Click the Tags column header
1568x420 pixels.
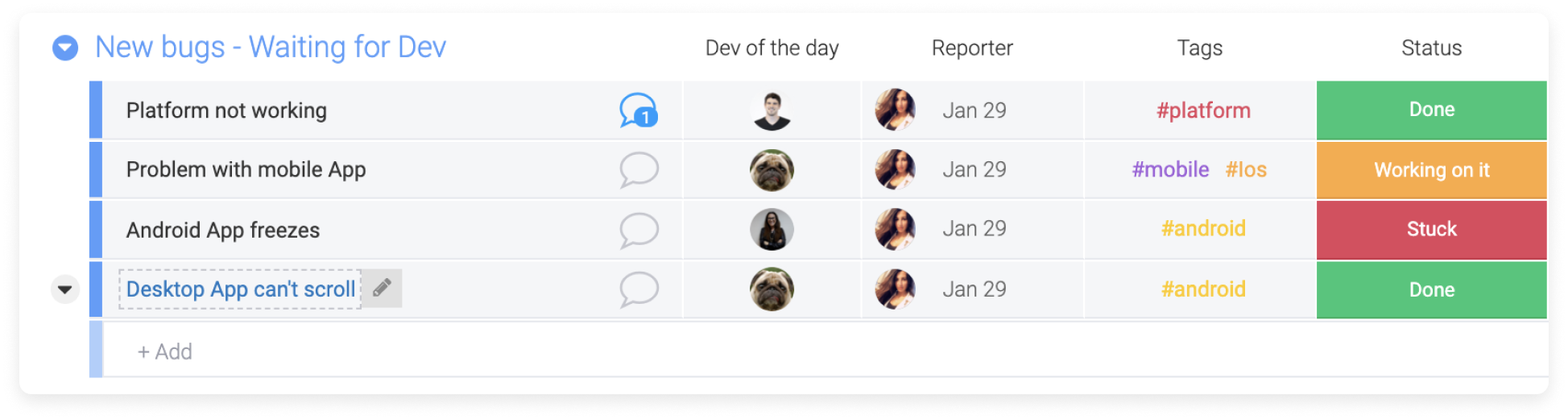(x=1199, y=48)
